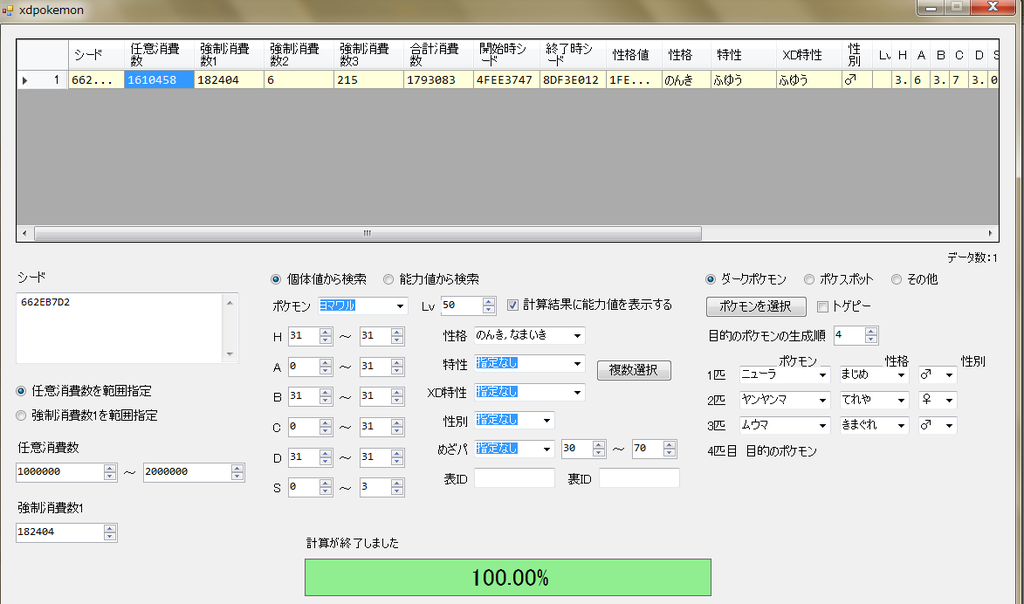The width and height of the screenshot is (1024, 604).
Task: Click the D minimum IV spinner
Action: (x=310, y=457)
